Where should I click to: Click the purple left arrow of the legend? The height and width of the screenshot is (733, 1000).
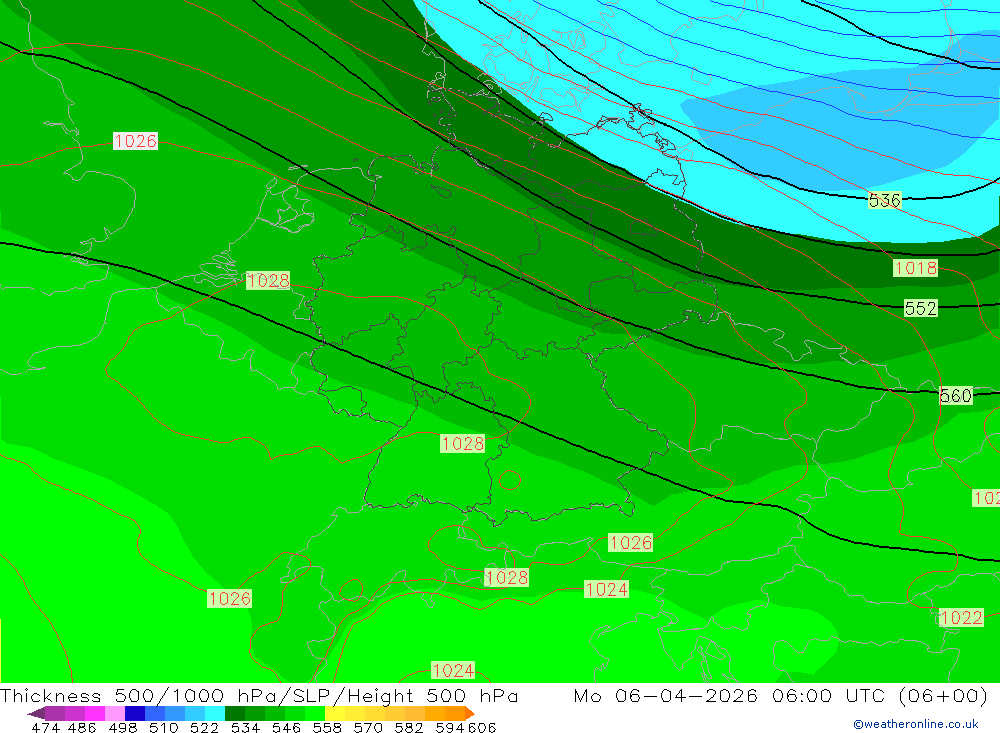[x=36, y=713]
